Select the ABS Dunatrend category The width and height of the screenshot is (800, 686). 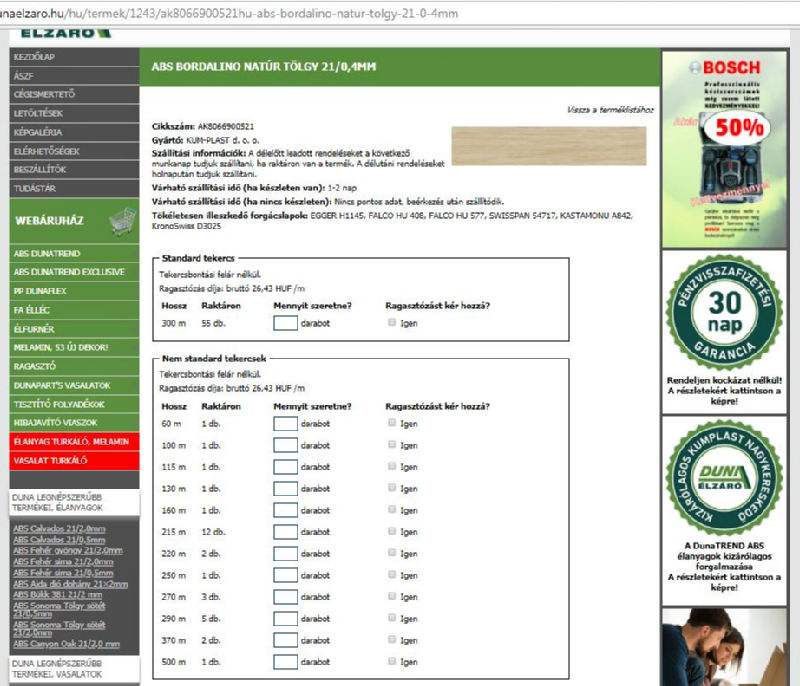click(x=74, y=253)
